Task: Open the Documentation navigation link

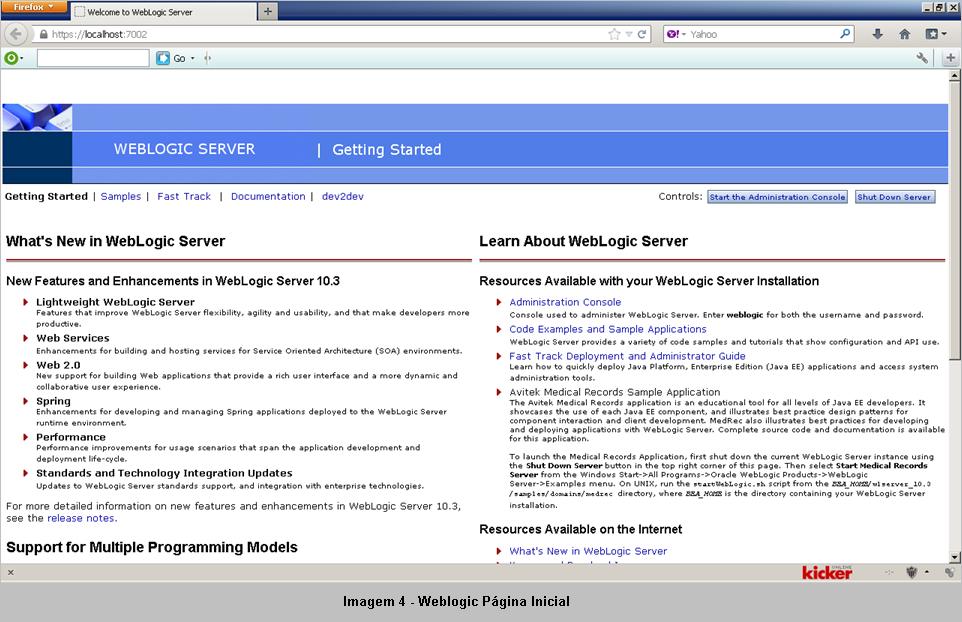Action: click(268, 196)
